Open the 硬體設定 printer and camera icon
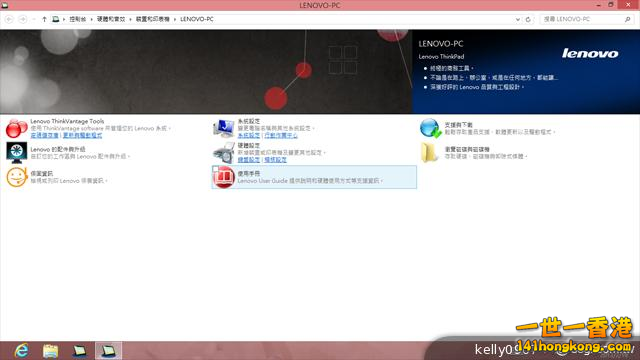 point(224,152)
